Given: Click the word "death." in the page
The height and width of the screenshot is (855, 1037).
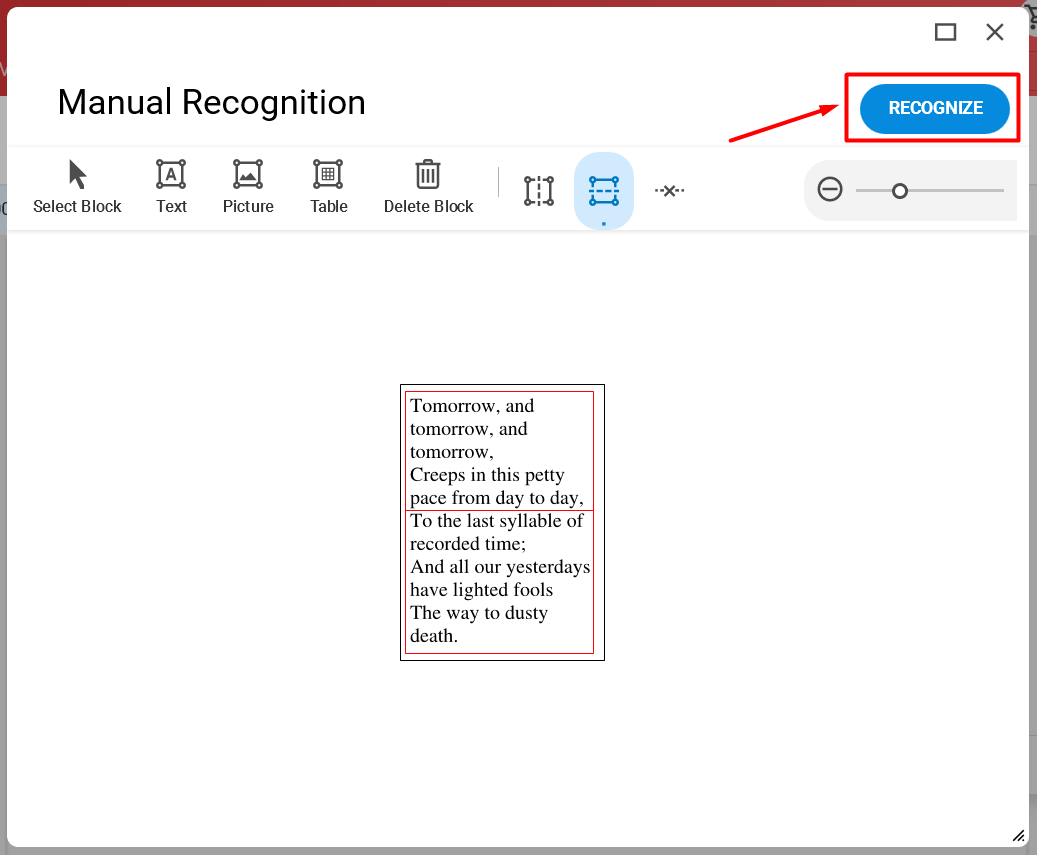Looking at the screenshot, I should tap(434, 636).
